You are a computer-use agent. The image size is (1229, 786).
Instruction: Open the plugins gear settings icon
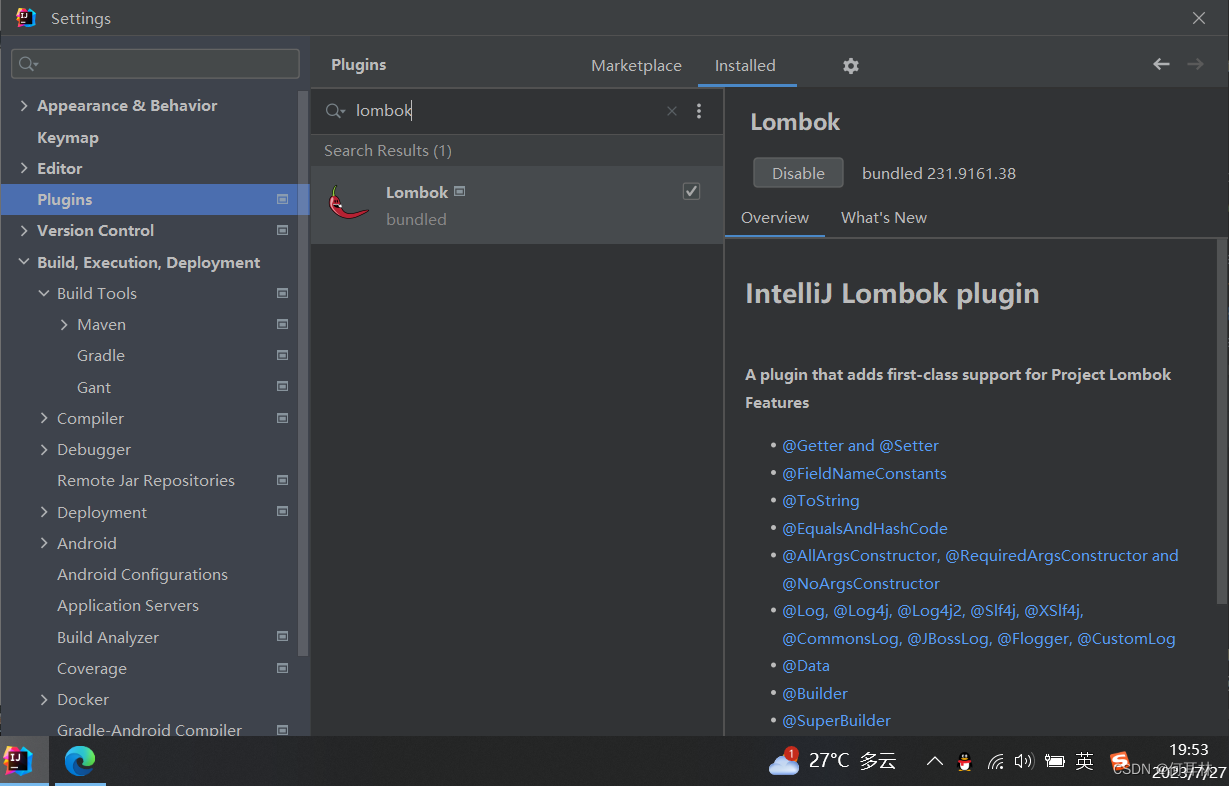coord(851,66)
